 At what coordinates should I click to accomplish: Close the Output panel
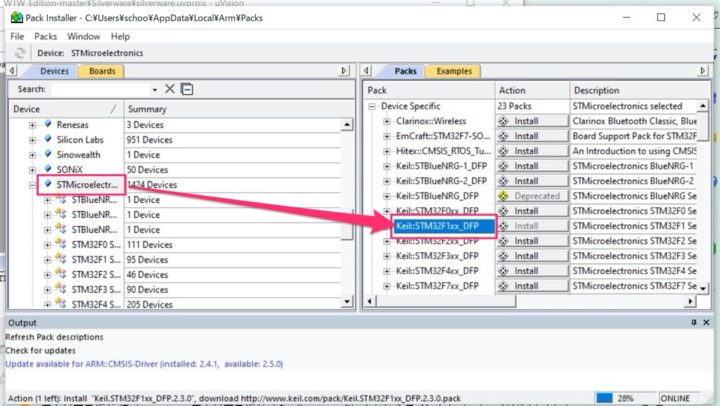tap(706, 323)
